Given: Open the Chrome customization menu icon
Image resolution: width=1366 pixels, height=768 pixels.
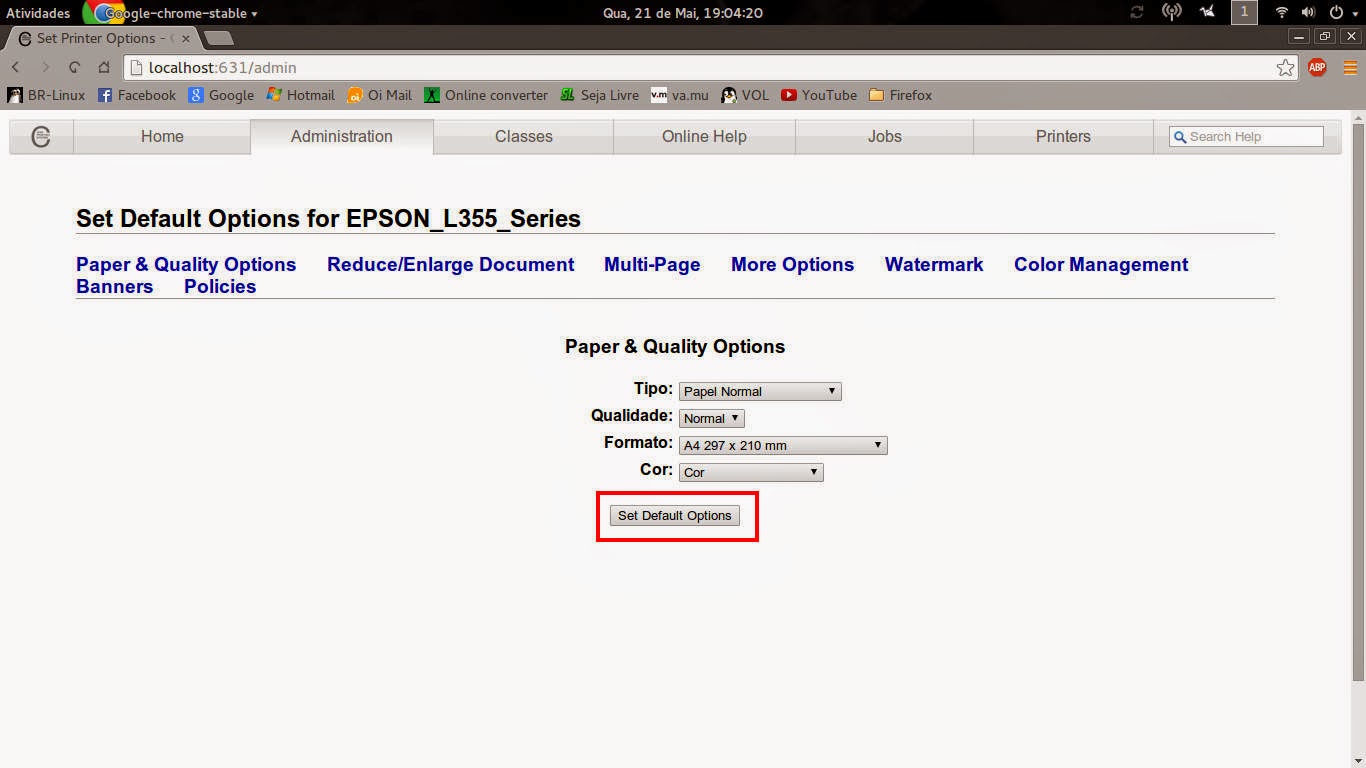Looking at the screenshot, I should pyautogui.click(x=1352, y=68).
